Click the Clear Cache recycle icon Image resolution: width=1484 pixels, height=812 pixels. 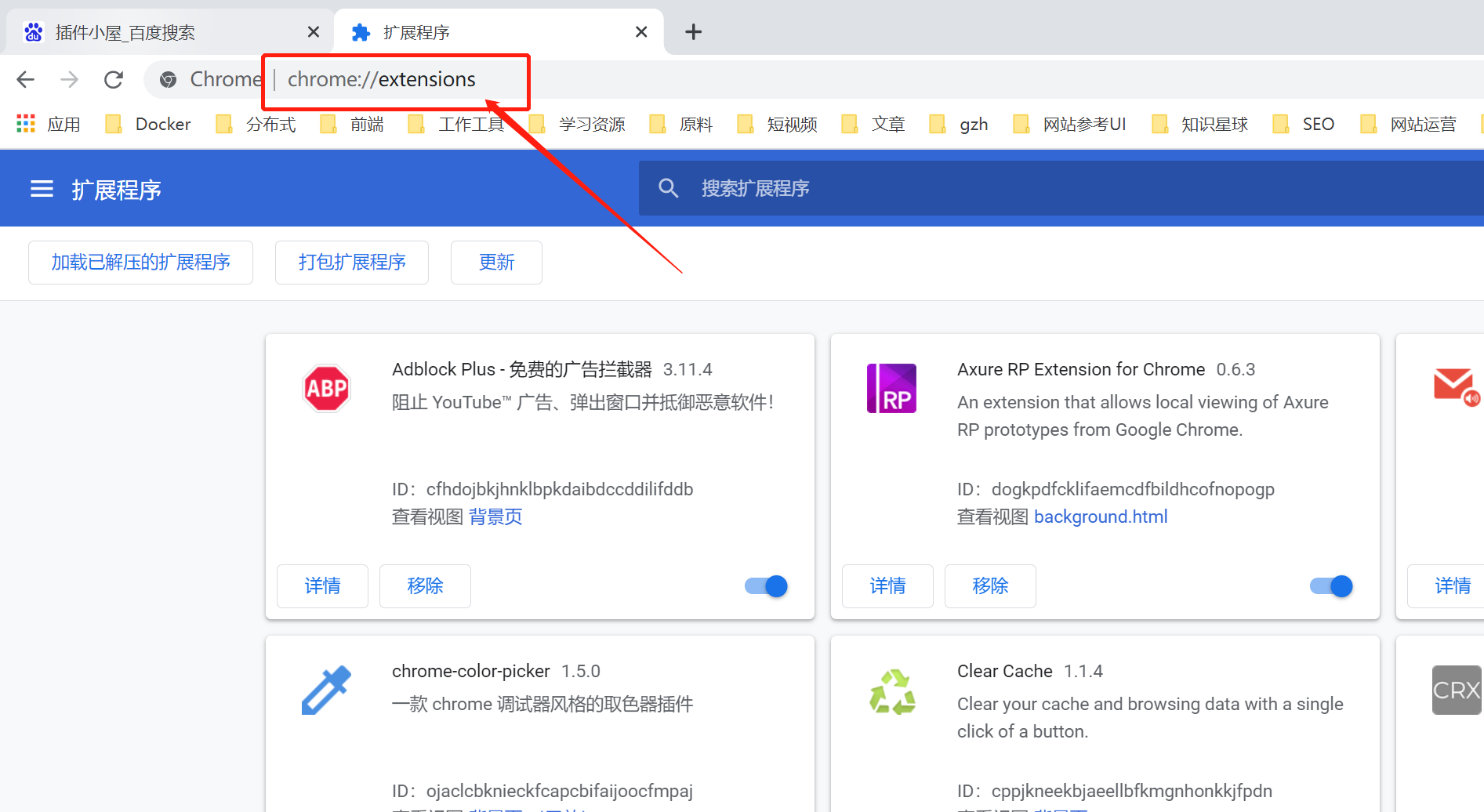pyautogui.click(x=892, y=691)
